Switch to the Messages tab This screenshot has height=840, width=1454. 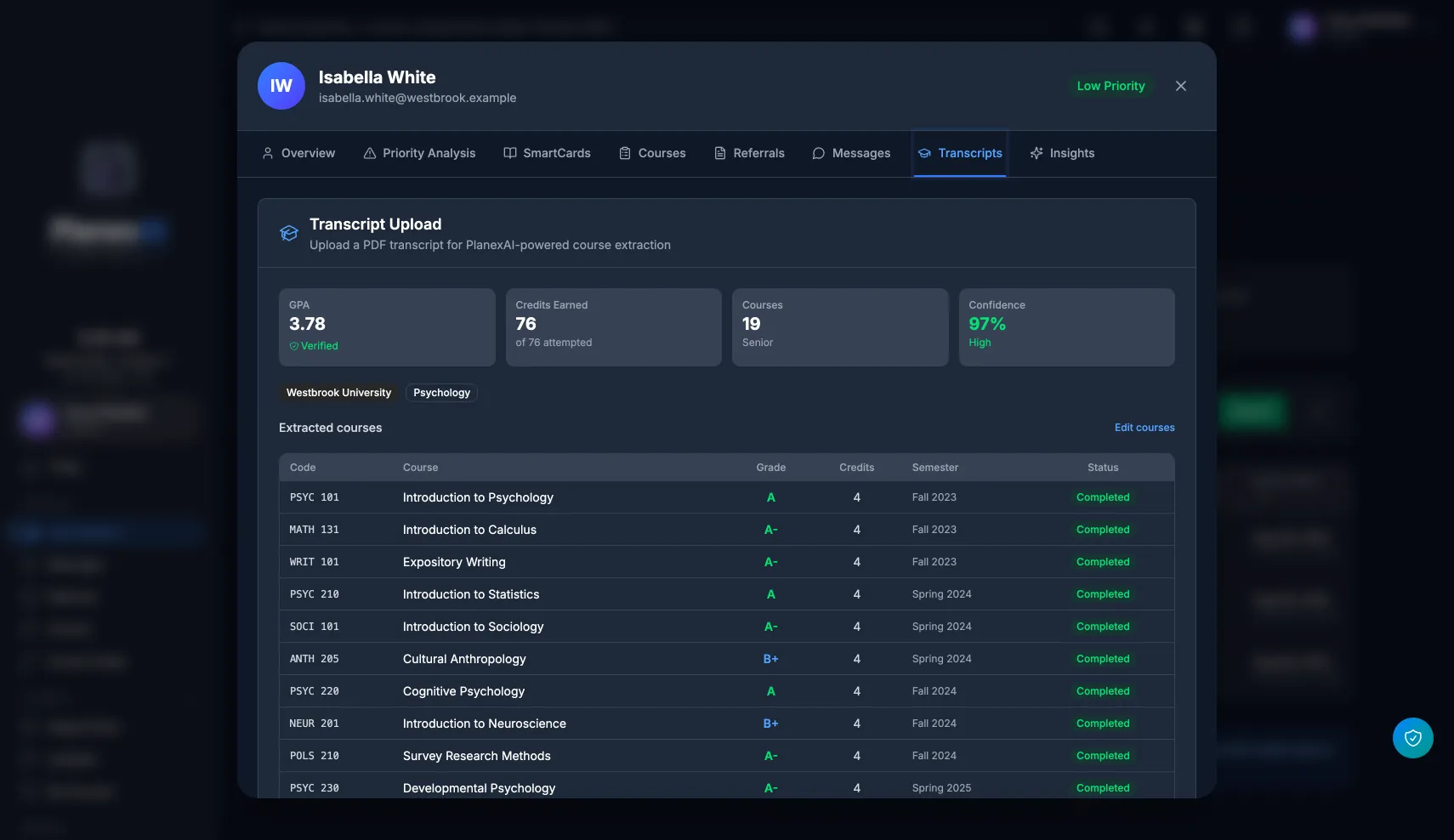point(851,153)
